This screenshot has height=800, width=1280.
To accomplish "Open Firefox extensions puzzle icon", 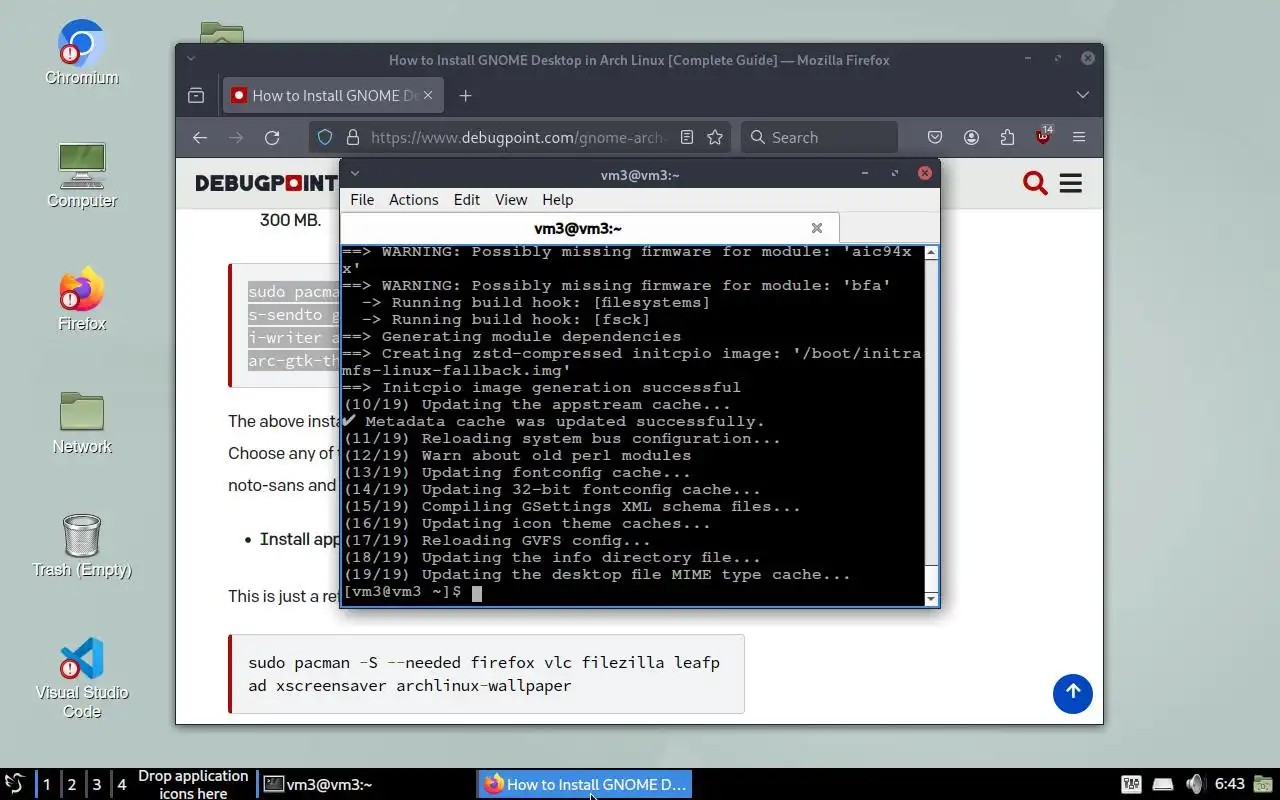I will (1007, 138).
